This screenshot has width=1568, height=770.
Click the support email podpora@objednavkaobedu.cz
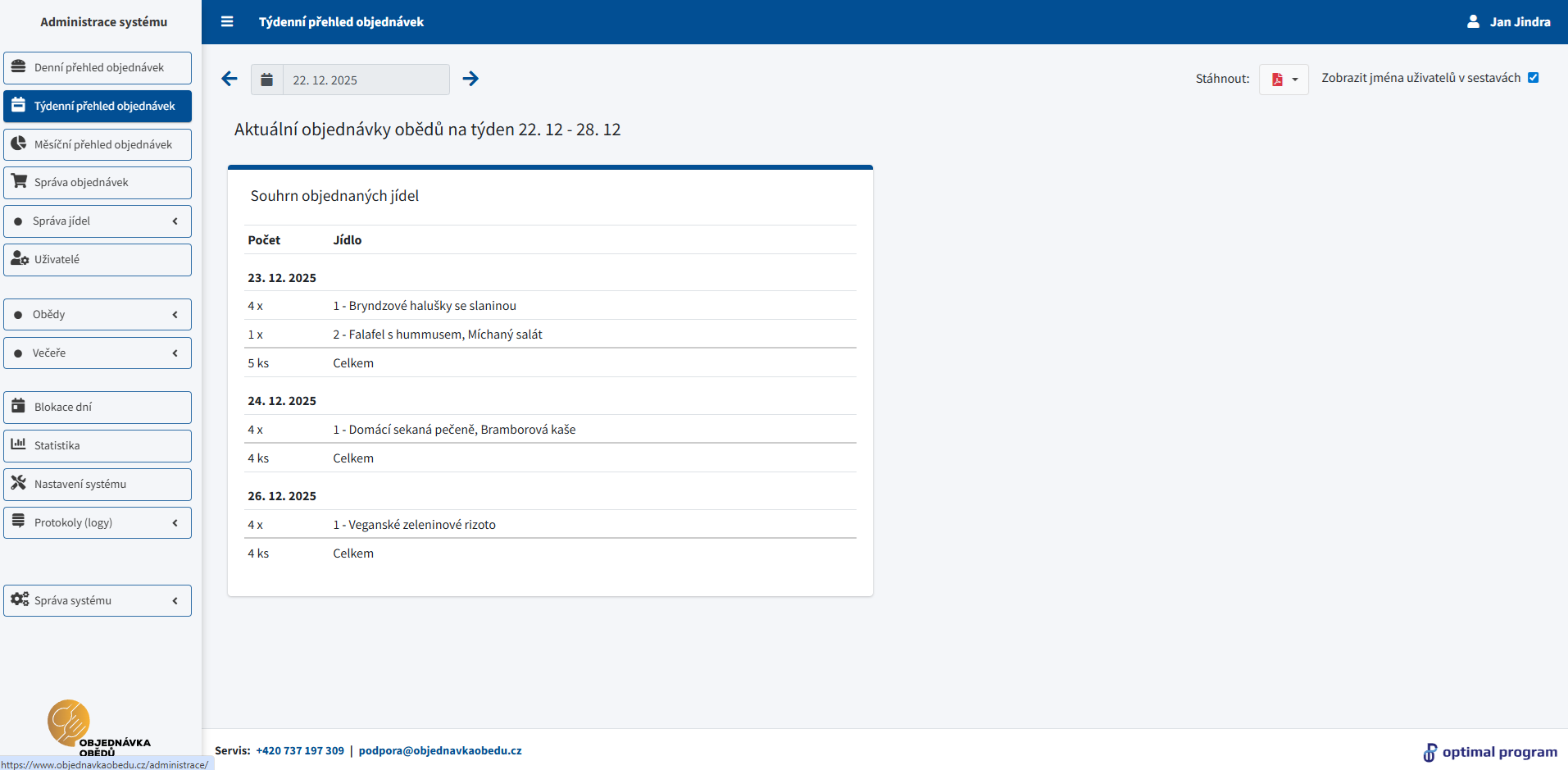[440, 750]
